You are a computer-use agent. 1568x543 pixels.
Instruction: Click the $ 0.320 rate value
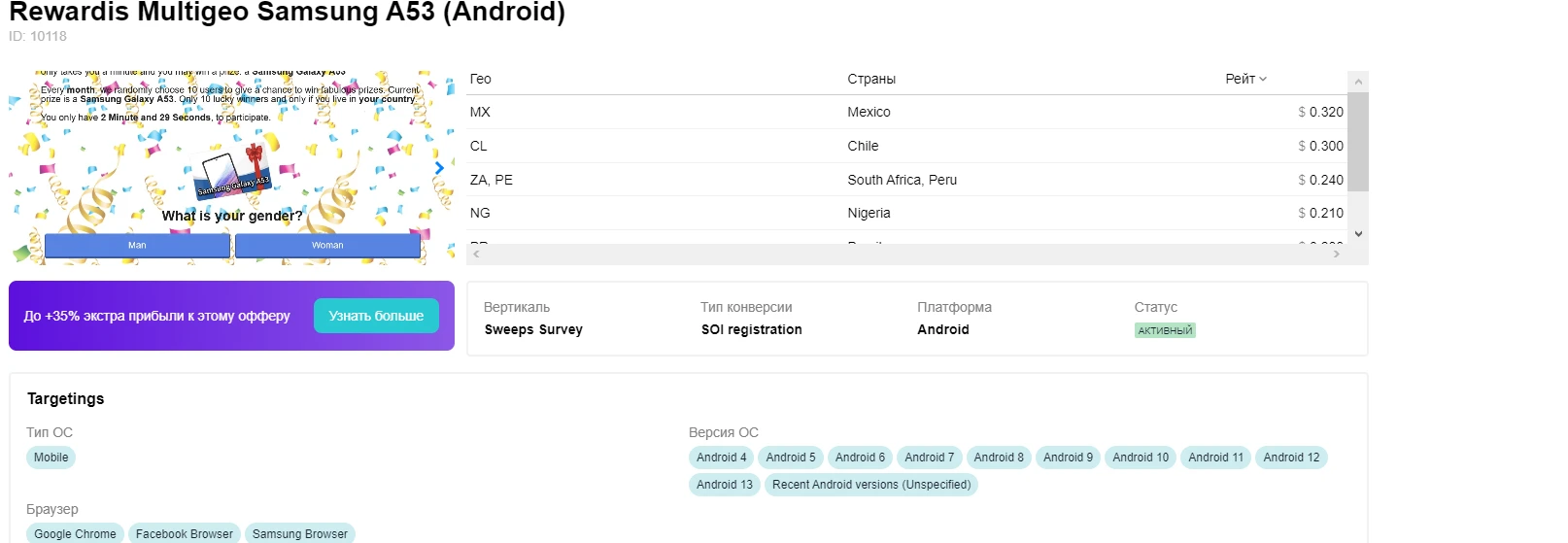pyautogui.click(x=1320, y=112)
